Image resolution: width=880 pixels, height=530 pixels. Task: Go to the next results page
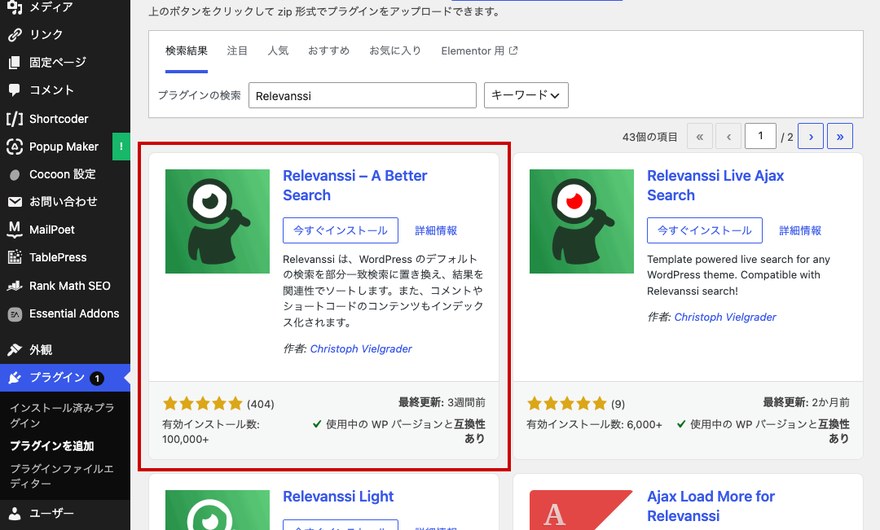[811, 136]
